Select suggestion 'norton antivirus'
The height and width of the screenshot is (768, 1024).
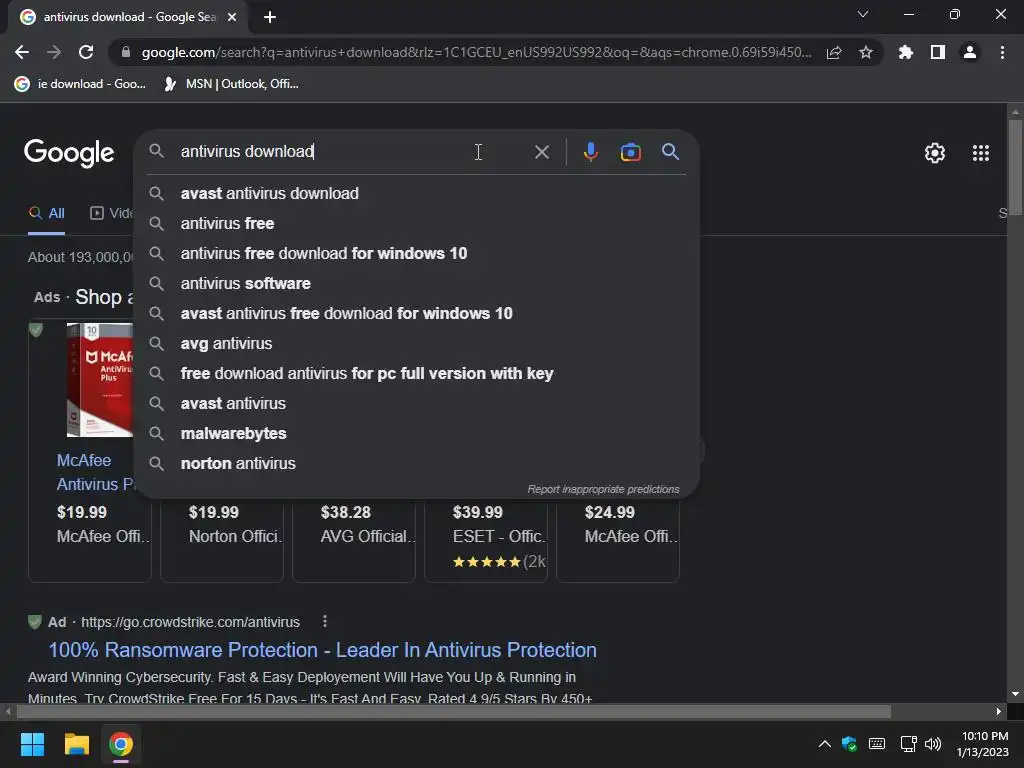point(417,464)
